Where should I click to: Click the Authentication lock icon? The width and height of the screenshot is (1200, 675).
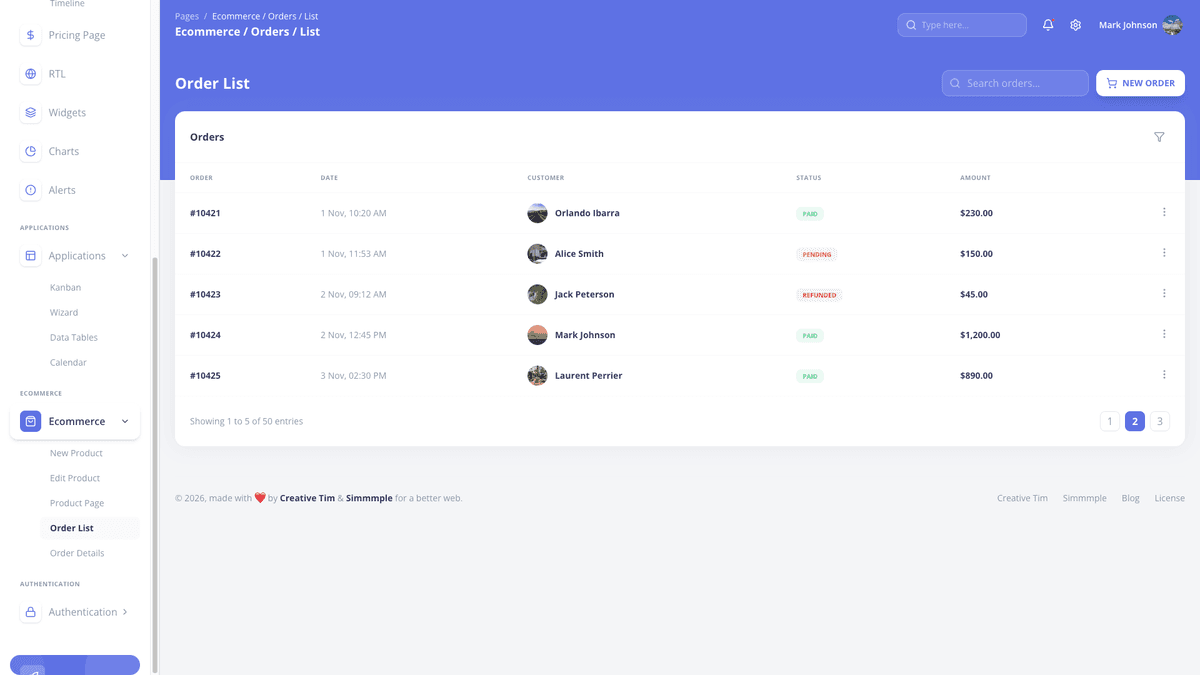point(29,611)
